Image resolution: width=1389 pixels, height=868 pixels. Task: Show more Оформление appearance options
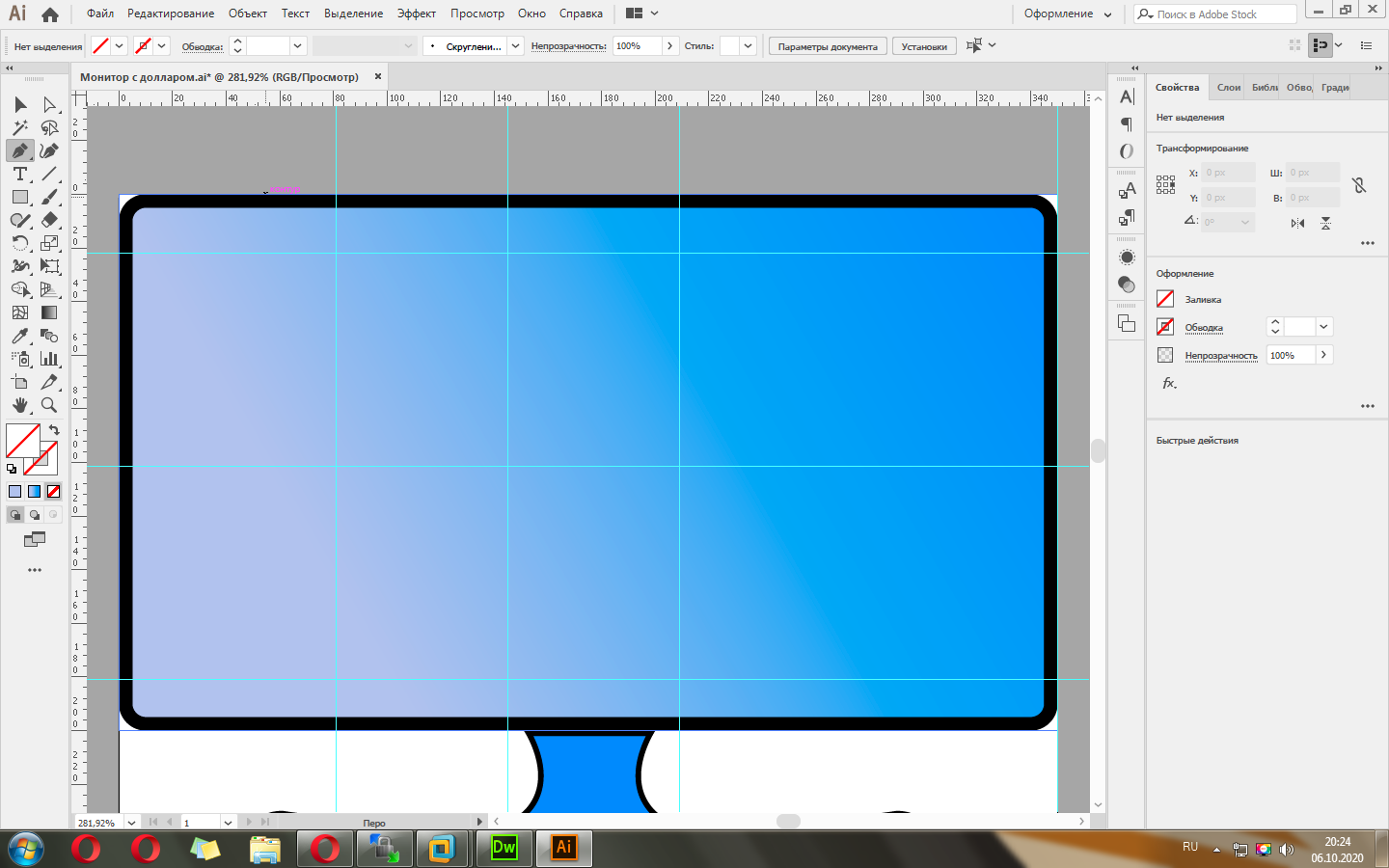(1367, 406)
